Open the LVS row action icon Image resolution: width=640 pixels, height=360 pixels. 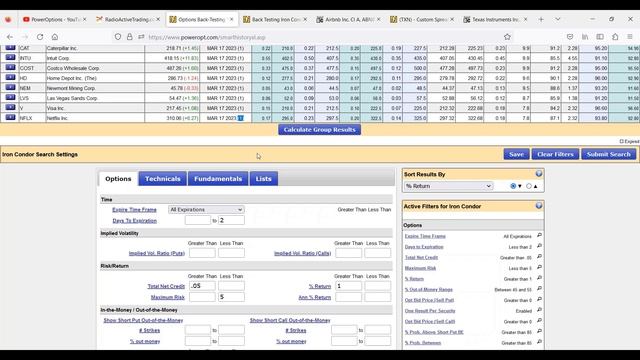[x=10, y=98]
